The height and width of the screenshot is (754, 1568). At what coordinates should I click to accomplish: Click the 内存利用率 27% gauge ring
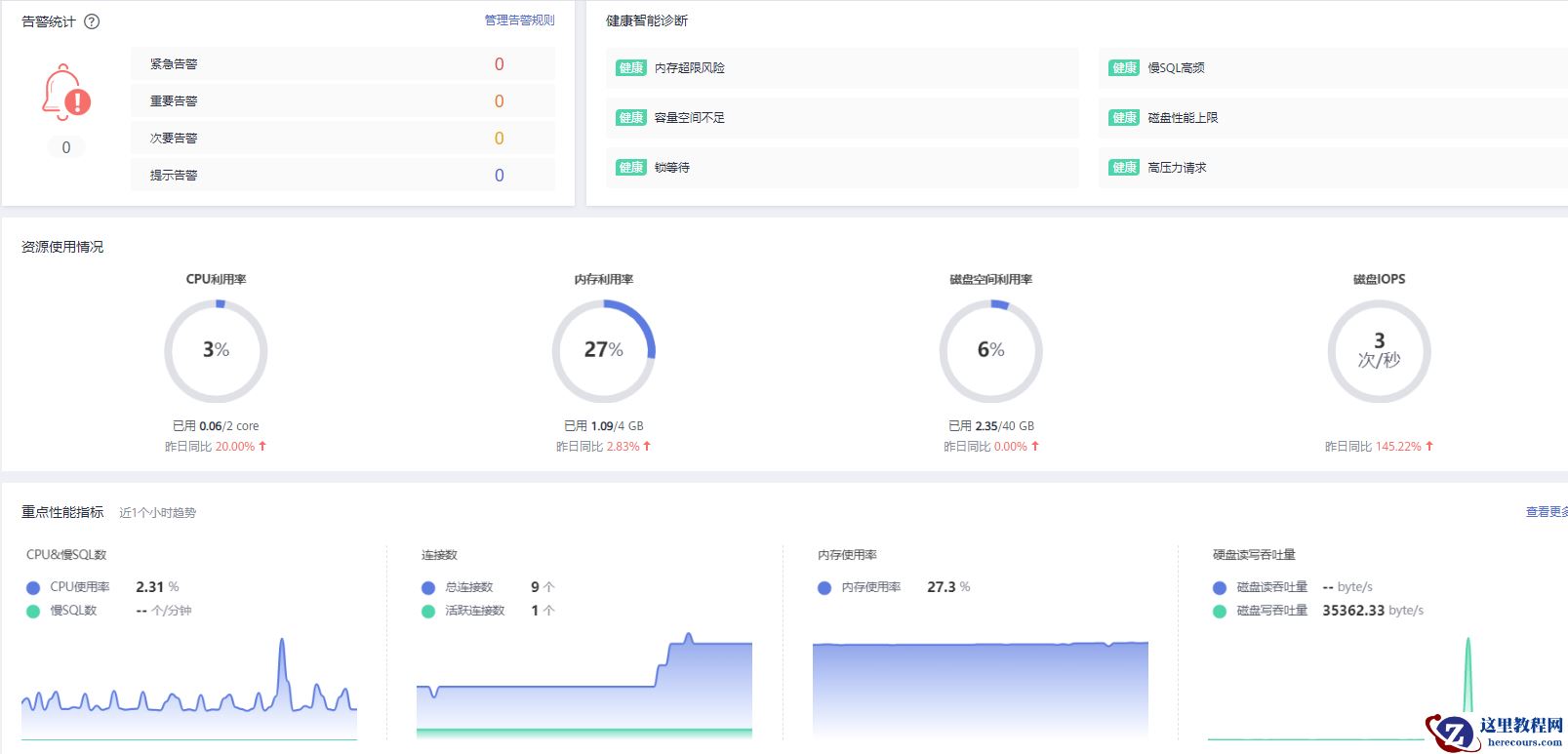(x=604, y=350)
